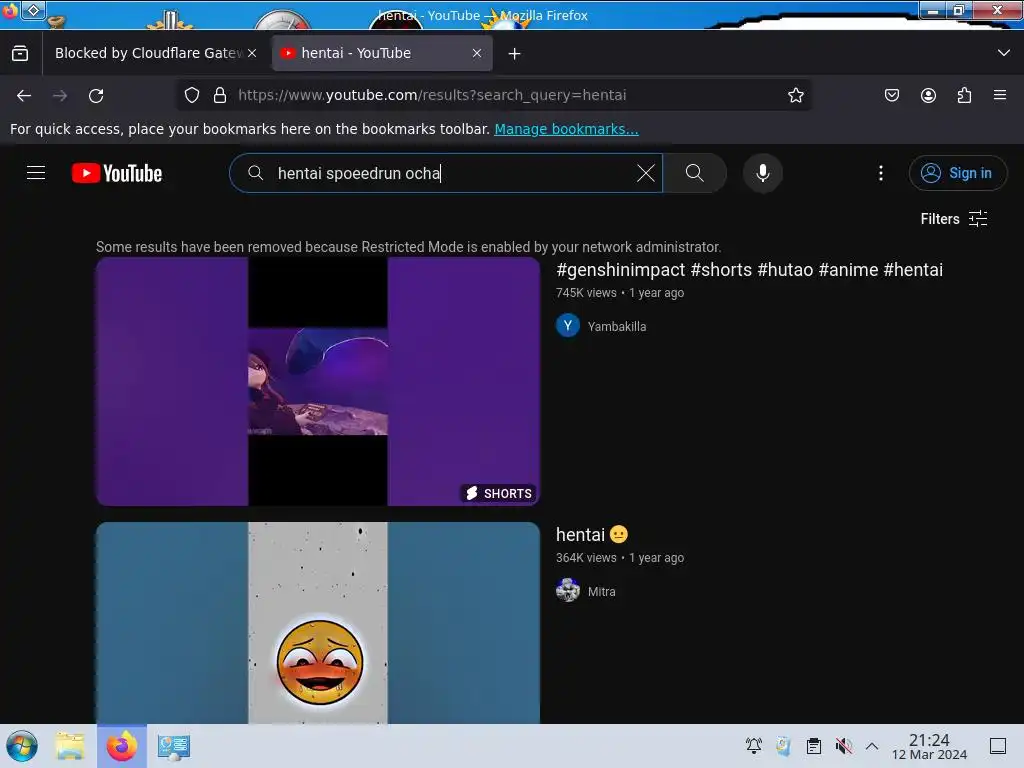Switch to Blocked by Cloudflare Gateway tab
This screenshot has width=1024, height=768.
148,54
